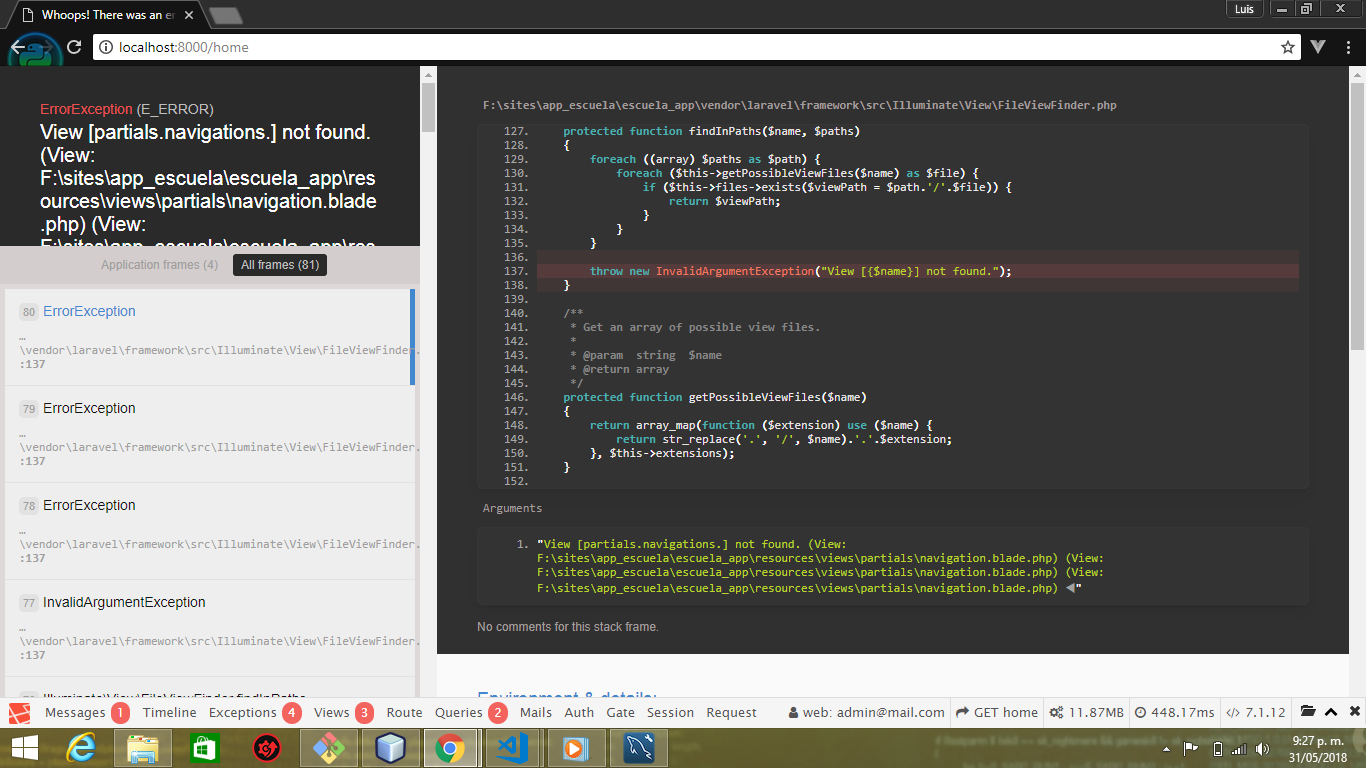Click the network signal tray icon
The image size is (1366, 768).
coord(1240,749)
